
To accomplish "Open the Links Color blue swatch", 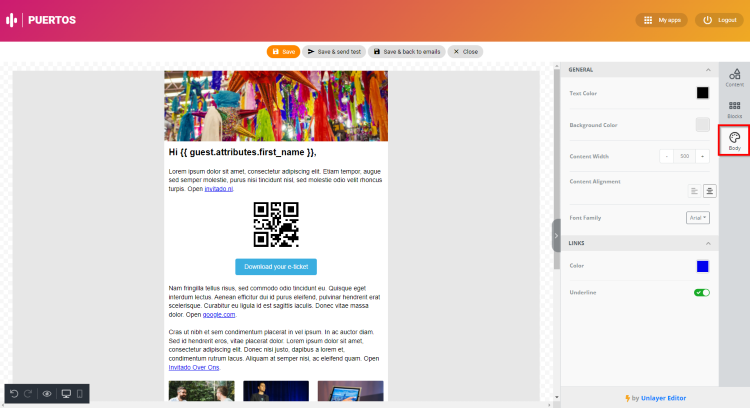I will click(x=702, y=266).
